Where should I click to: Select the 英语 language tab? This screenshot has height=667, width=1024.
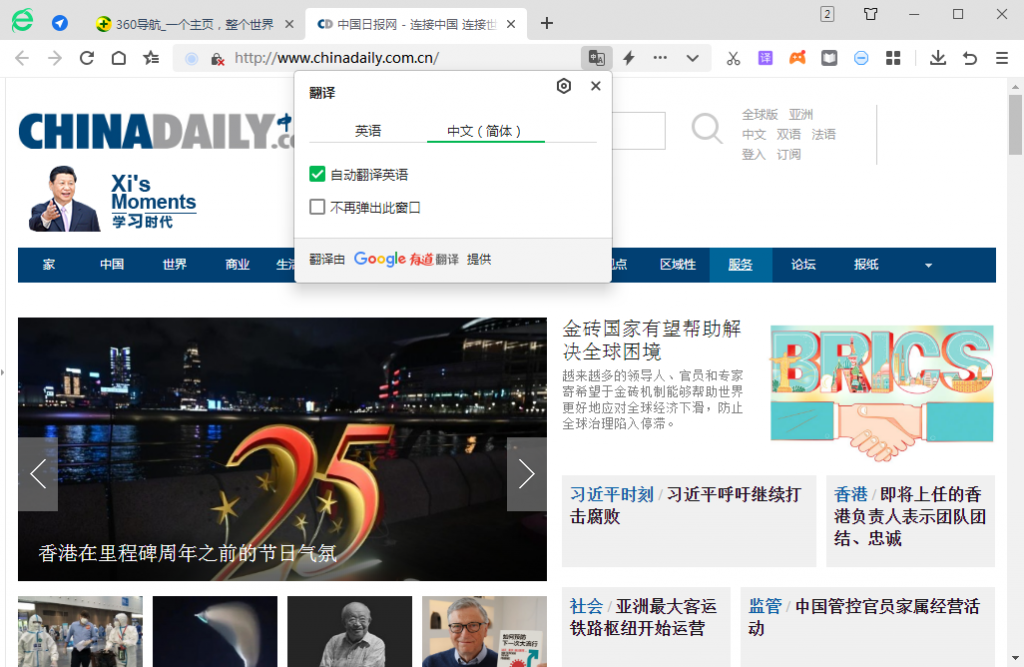368,131
